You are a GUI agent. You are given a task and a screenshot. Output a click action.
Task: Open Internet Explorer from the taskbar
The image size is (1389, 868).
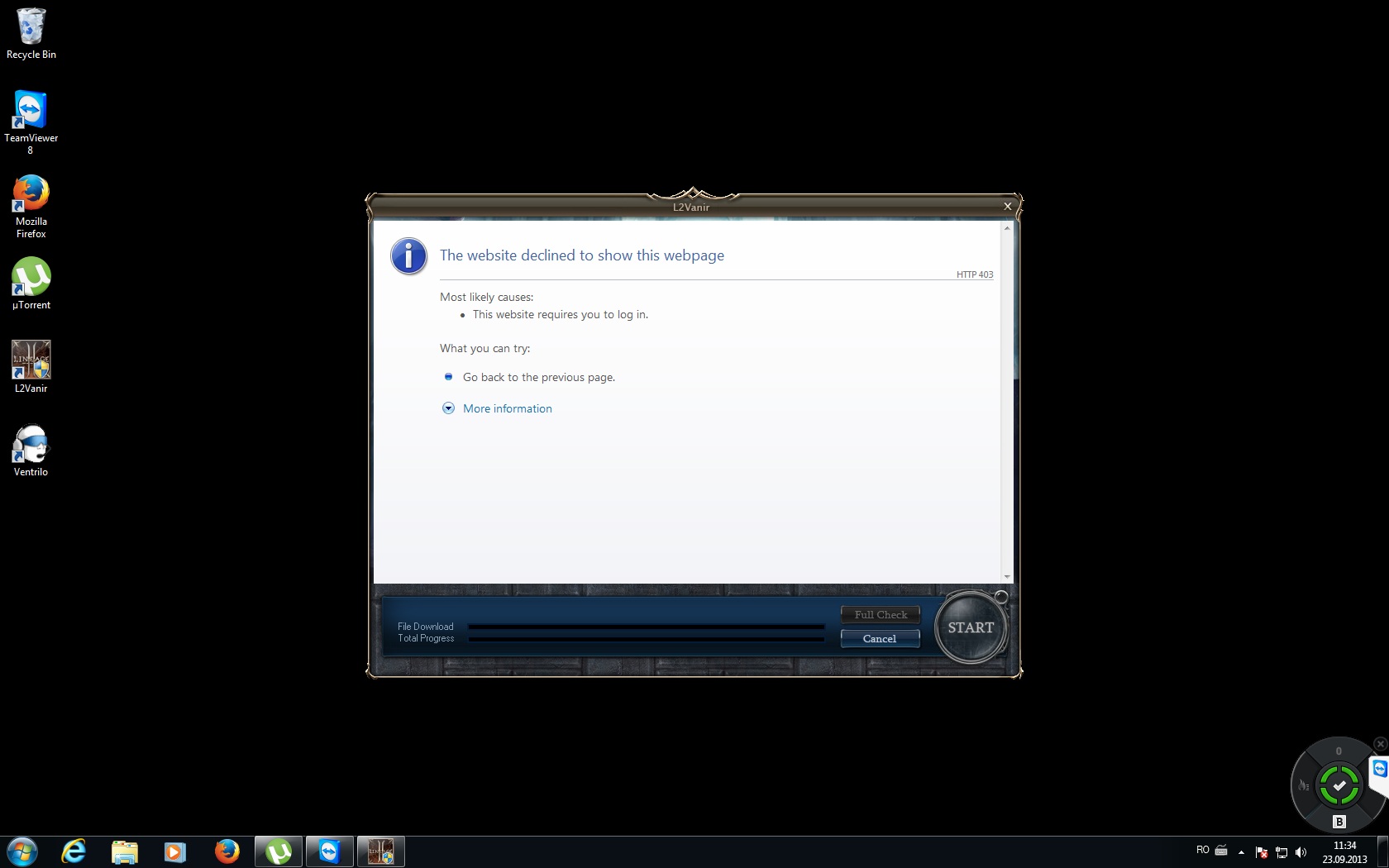74,851
